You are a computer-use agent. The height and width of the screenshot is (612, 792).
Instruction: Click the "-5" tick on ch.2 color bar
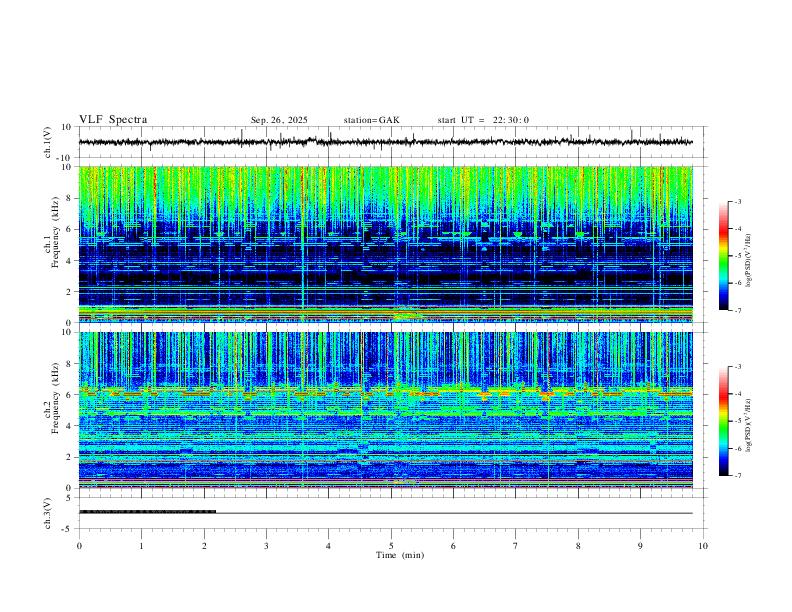pyautogui.click(x=738, y=421)
